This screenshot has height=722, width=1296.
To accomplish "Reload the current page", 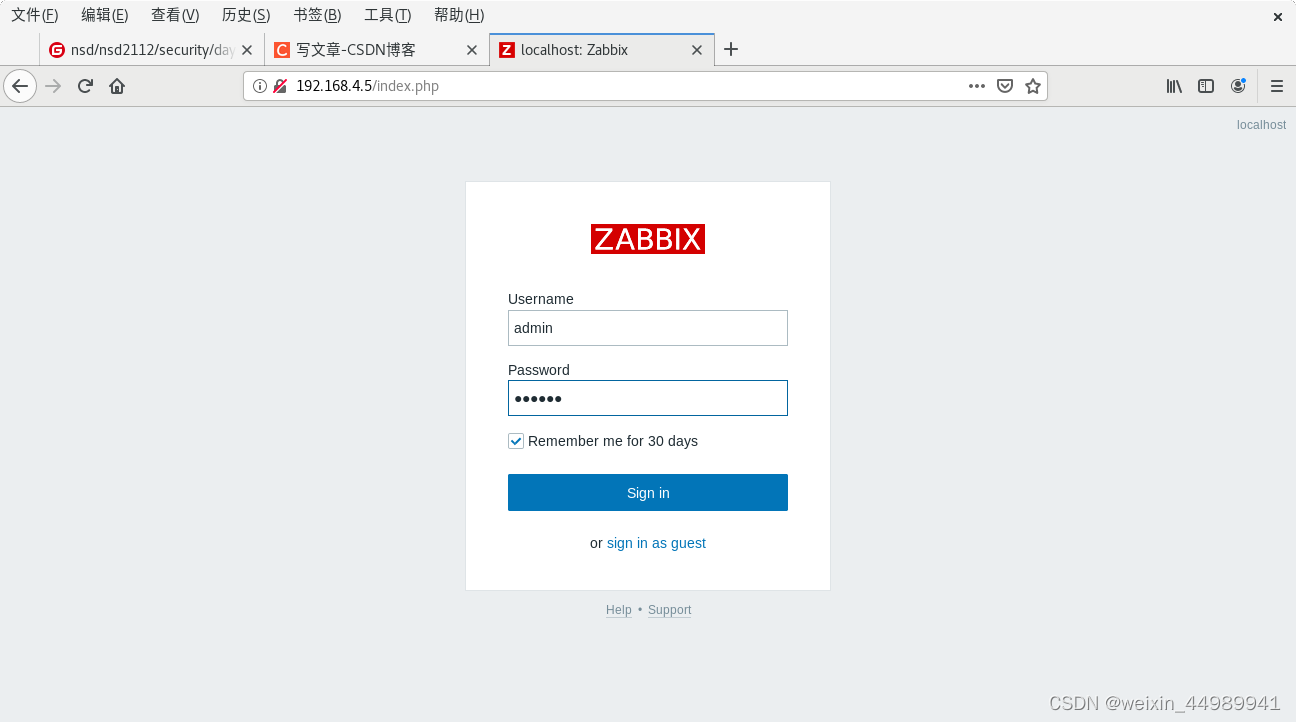I will point(85,86).
